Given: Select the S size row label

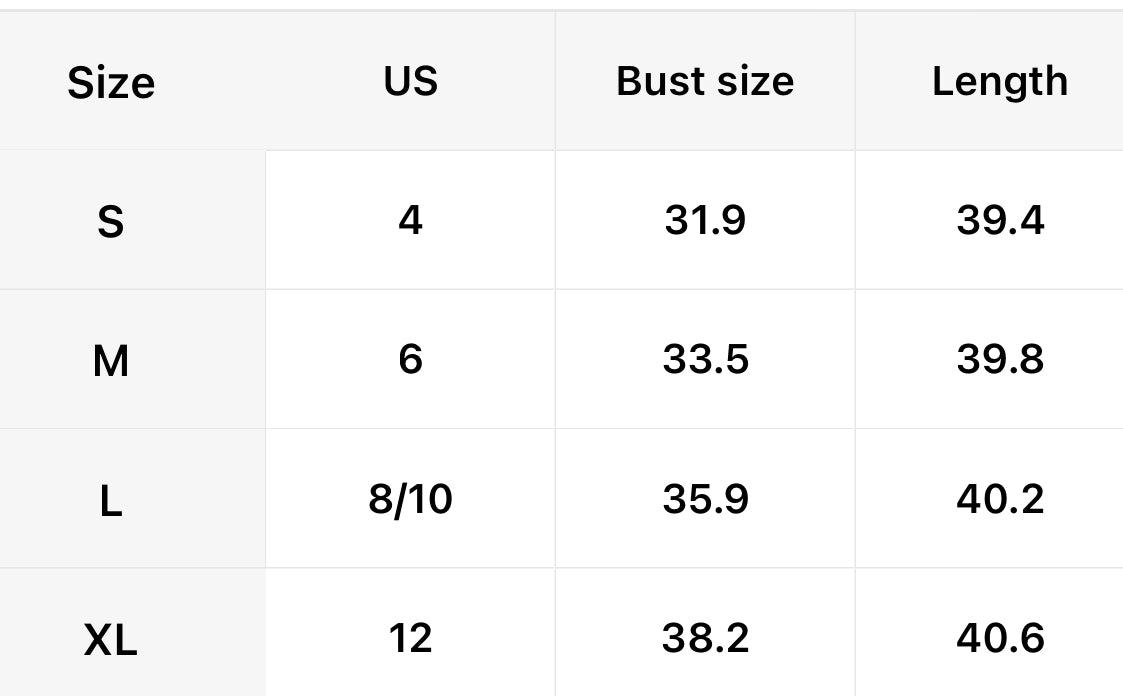Looking at the screenshot, I should [111, 221].
